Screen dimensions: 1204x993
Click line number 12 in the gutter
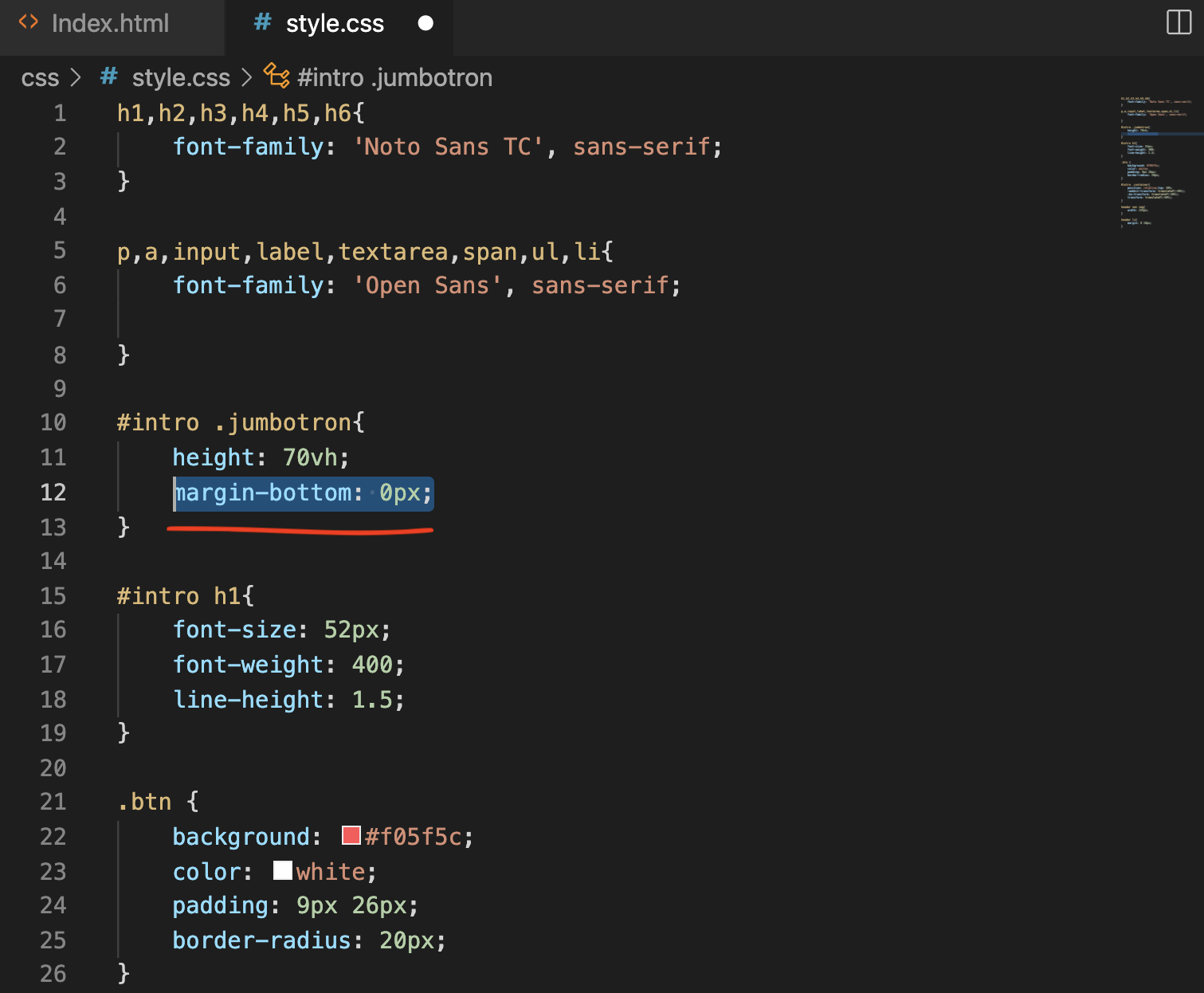(x=53, y=493)
